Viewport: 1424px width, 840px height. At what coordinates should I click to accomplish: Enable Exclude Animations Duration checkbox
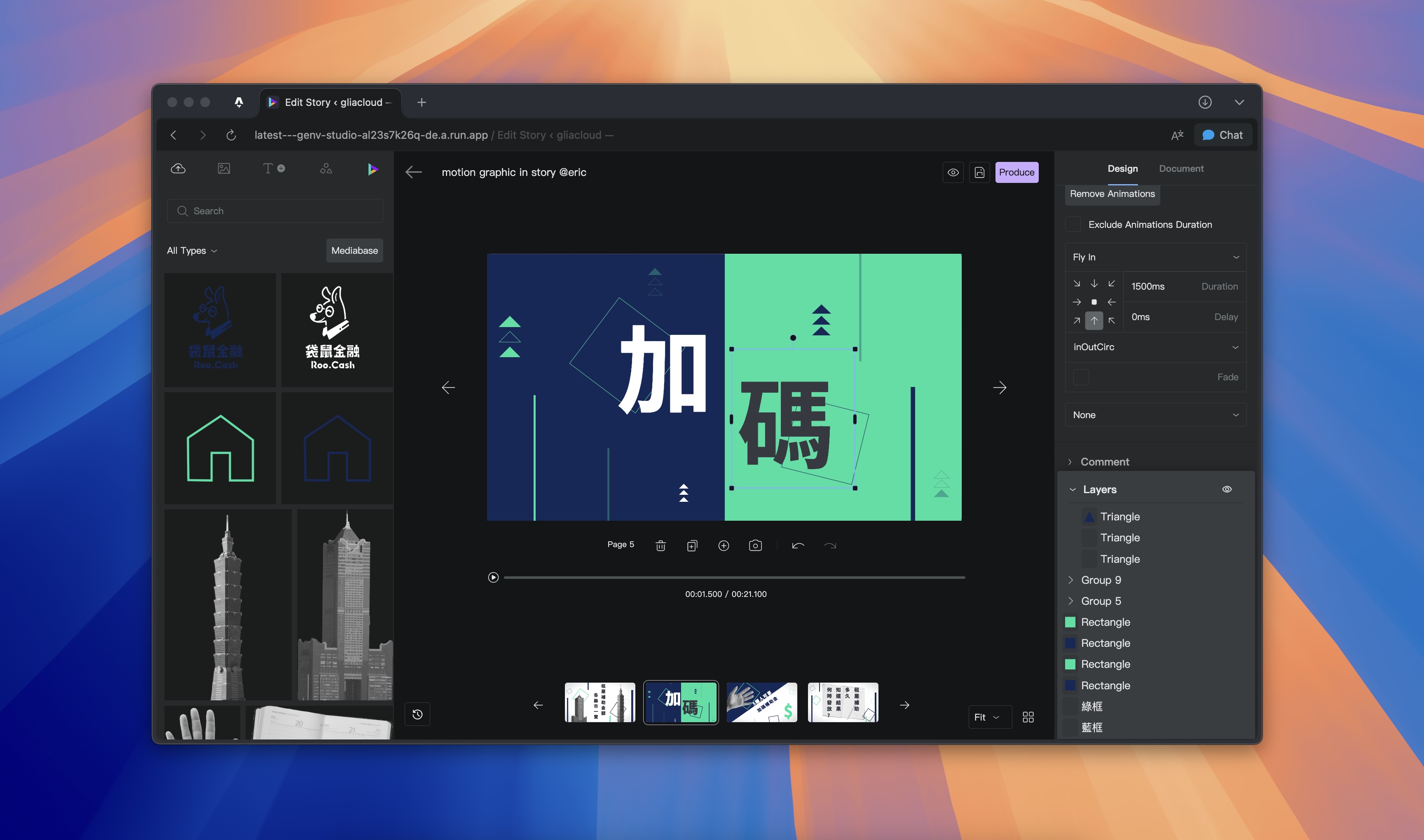pyautogui.click(x=1073, y=225)
